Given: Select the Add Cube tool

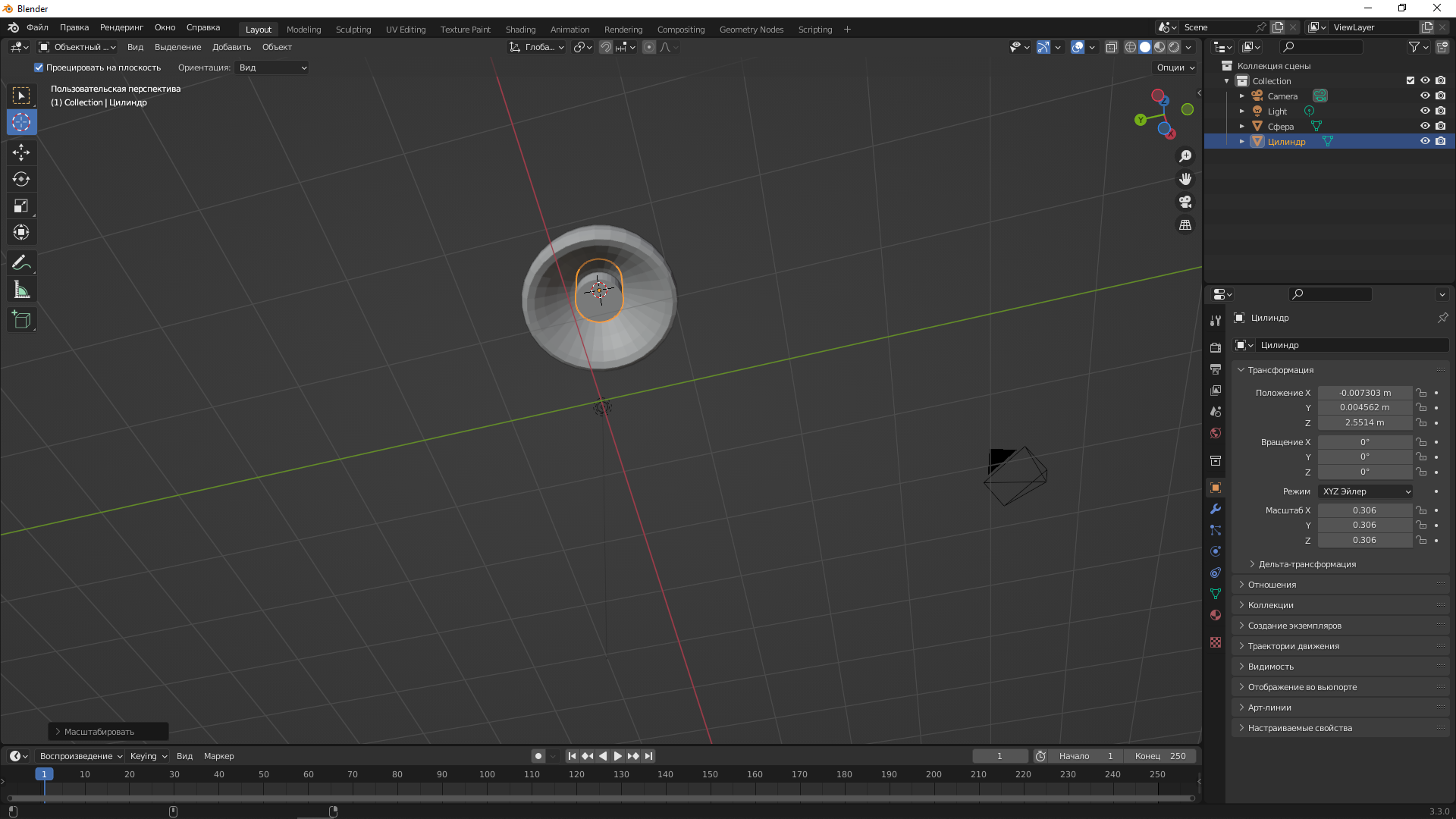Looking at the screenshot, I should [x=21, y=319].
